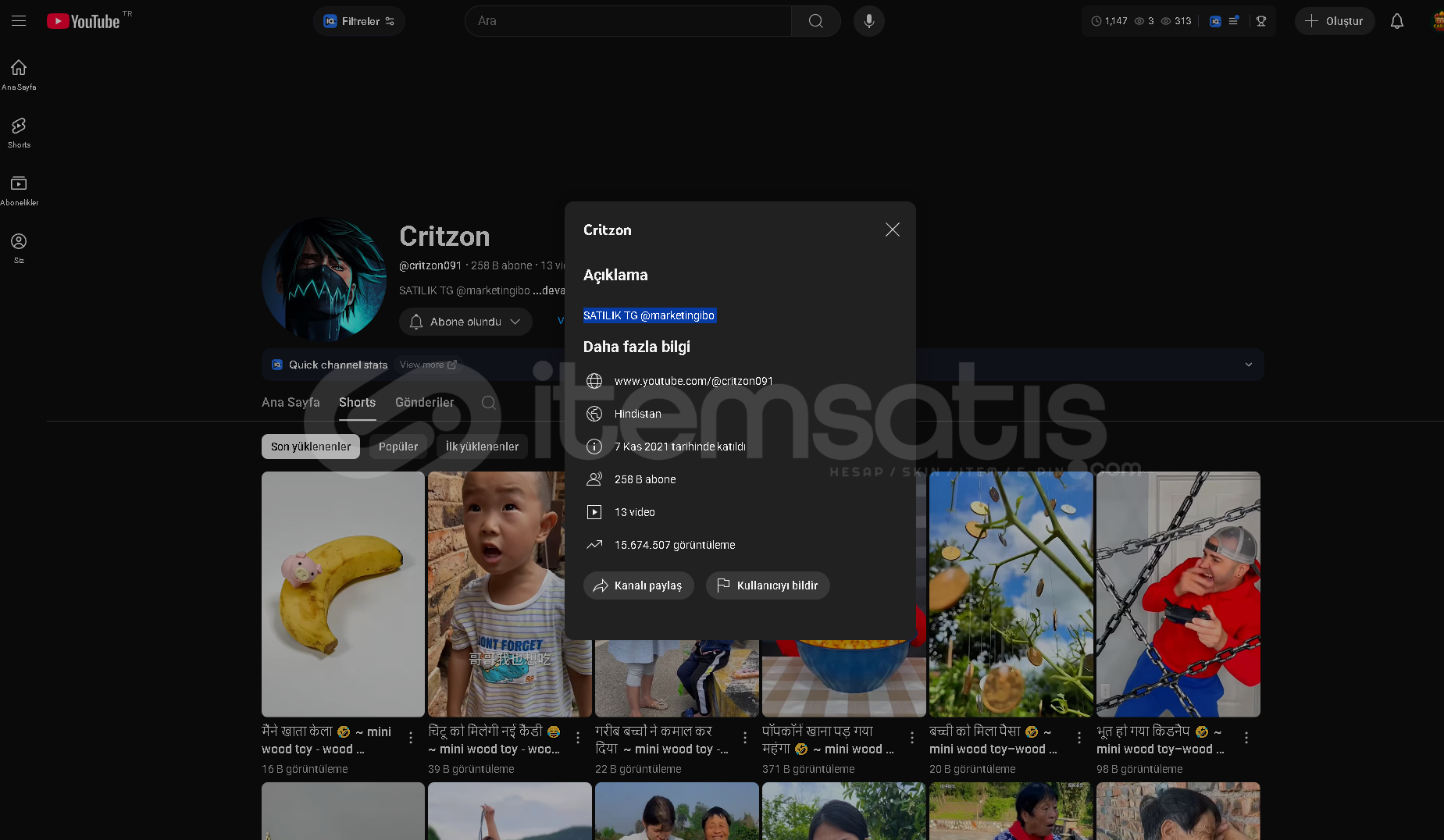Open the Filtreler options
Image resolution: width=1444 pixels, height=840 pixels.
point(359,21)
